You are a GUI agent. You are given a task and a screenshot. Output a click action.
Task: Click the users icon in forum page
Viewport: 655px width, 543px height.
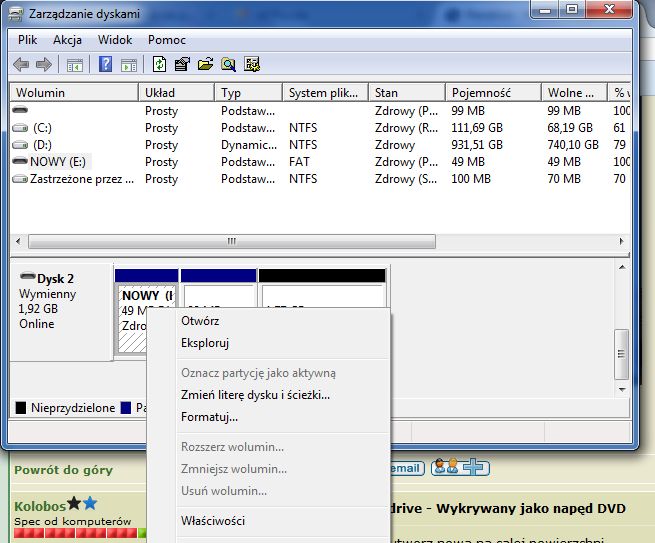pyautogui.click(x=445, y=467)
